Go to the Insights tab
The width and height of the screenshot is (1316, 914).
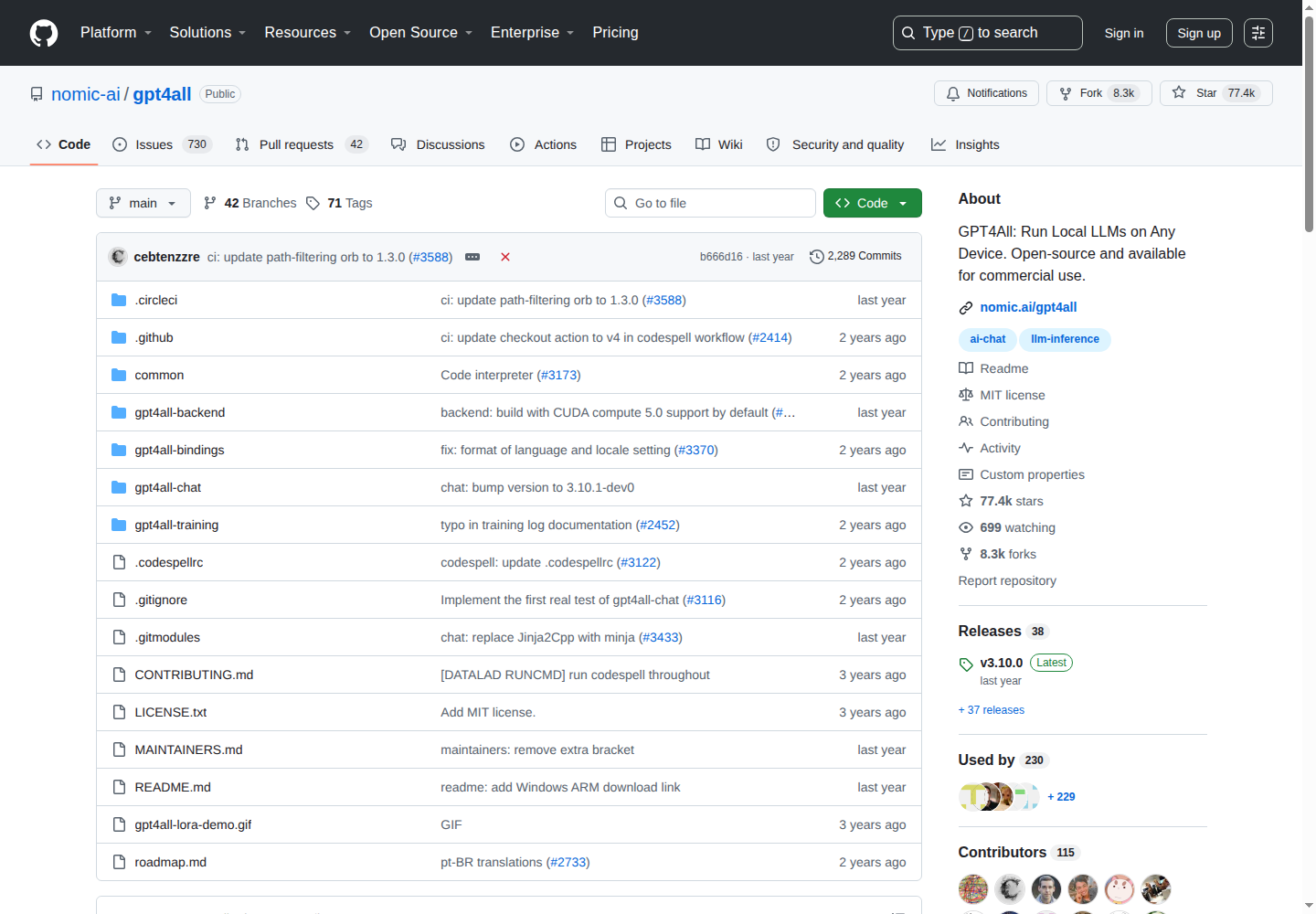coord(965,144)
